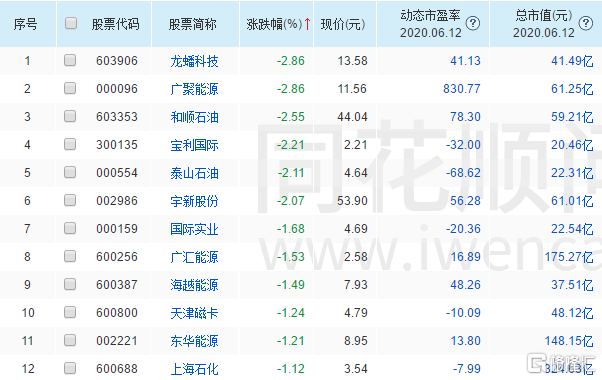Click market cap 61.25亿 for 广聚能源
Viewport: 602px width, 380px height.
tap(572, 89)
